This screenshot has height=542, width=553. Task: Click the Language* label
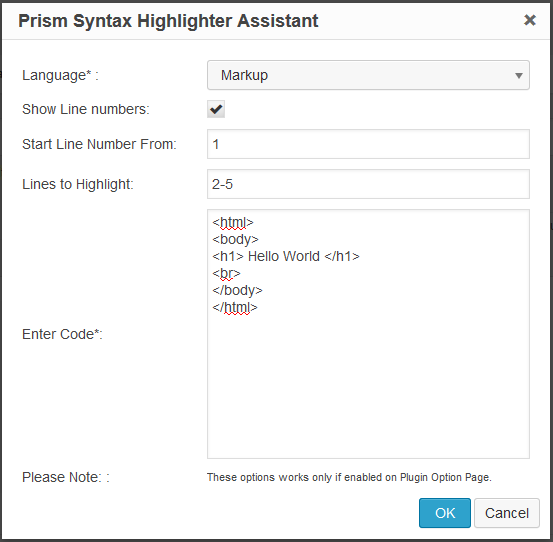(60, 75)
